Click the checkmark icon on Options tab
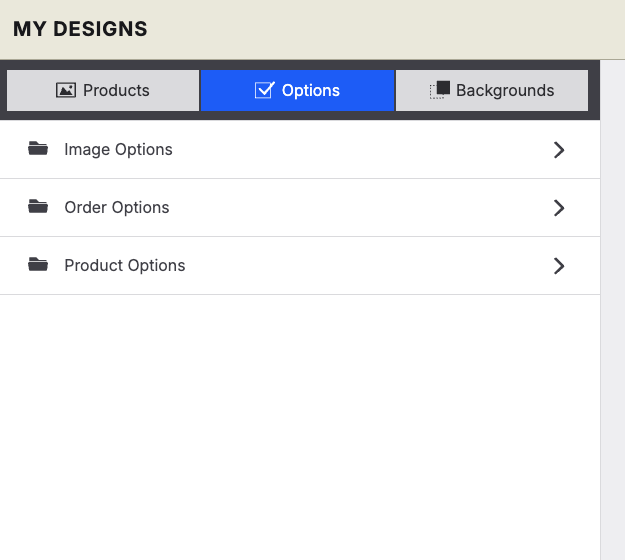Screen dimensions: 625x560 pos(265,90)
